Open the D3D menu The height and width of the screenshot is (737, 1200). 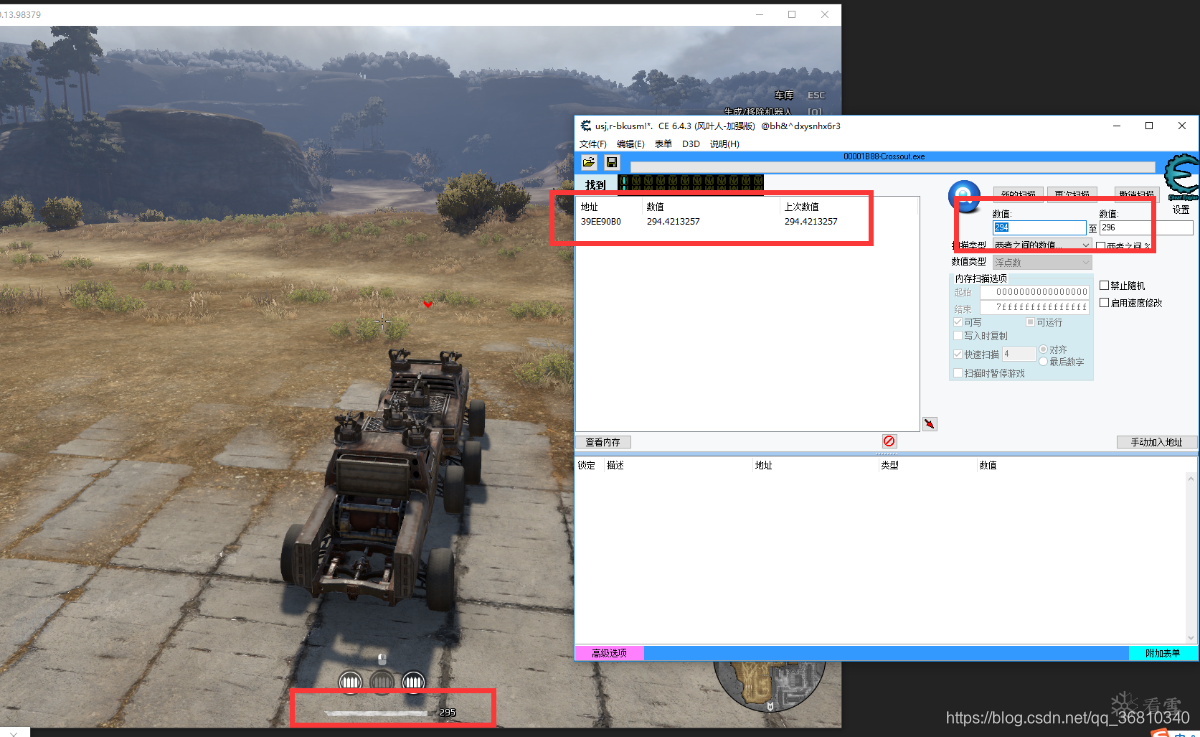pos(691,144)
